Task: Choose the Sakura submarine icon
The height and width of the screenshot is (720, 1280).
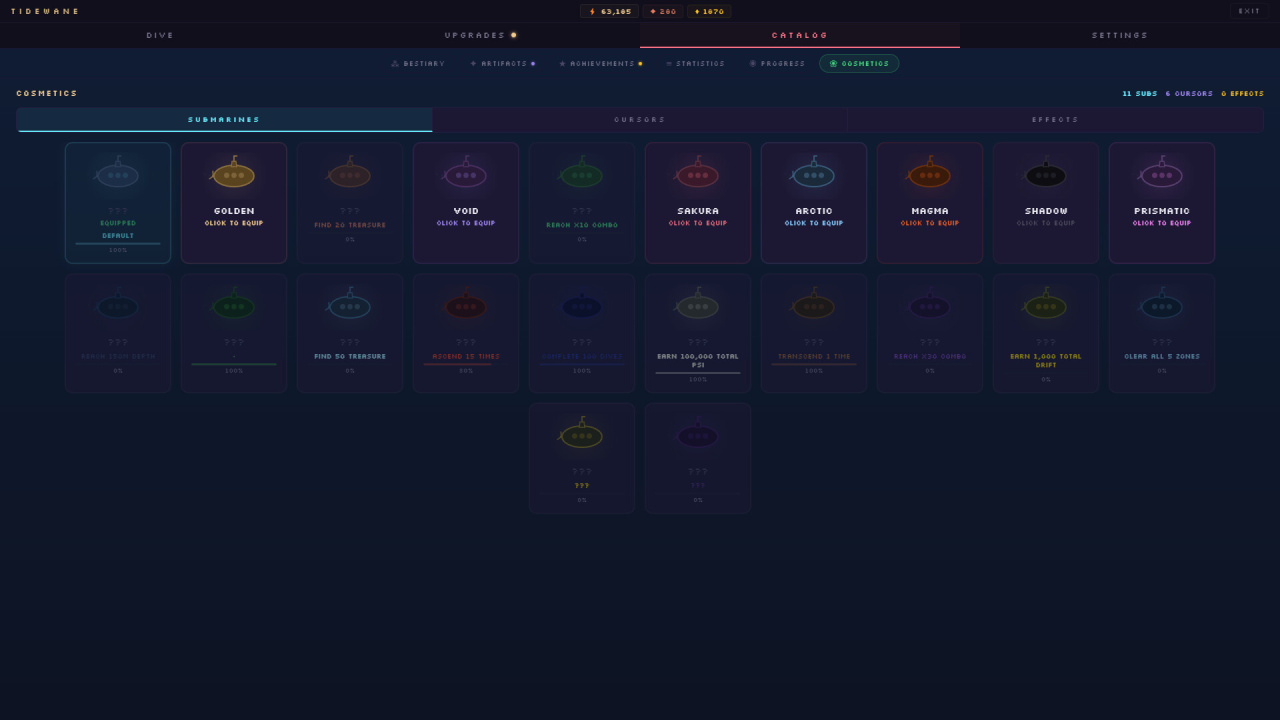Action: pyautogui.click(x=697, y=175)
